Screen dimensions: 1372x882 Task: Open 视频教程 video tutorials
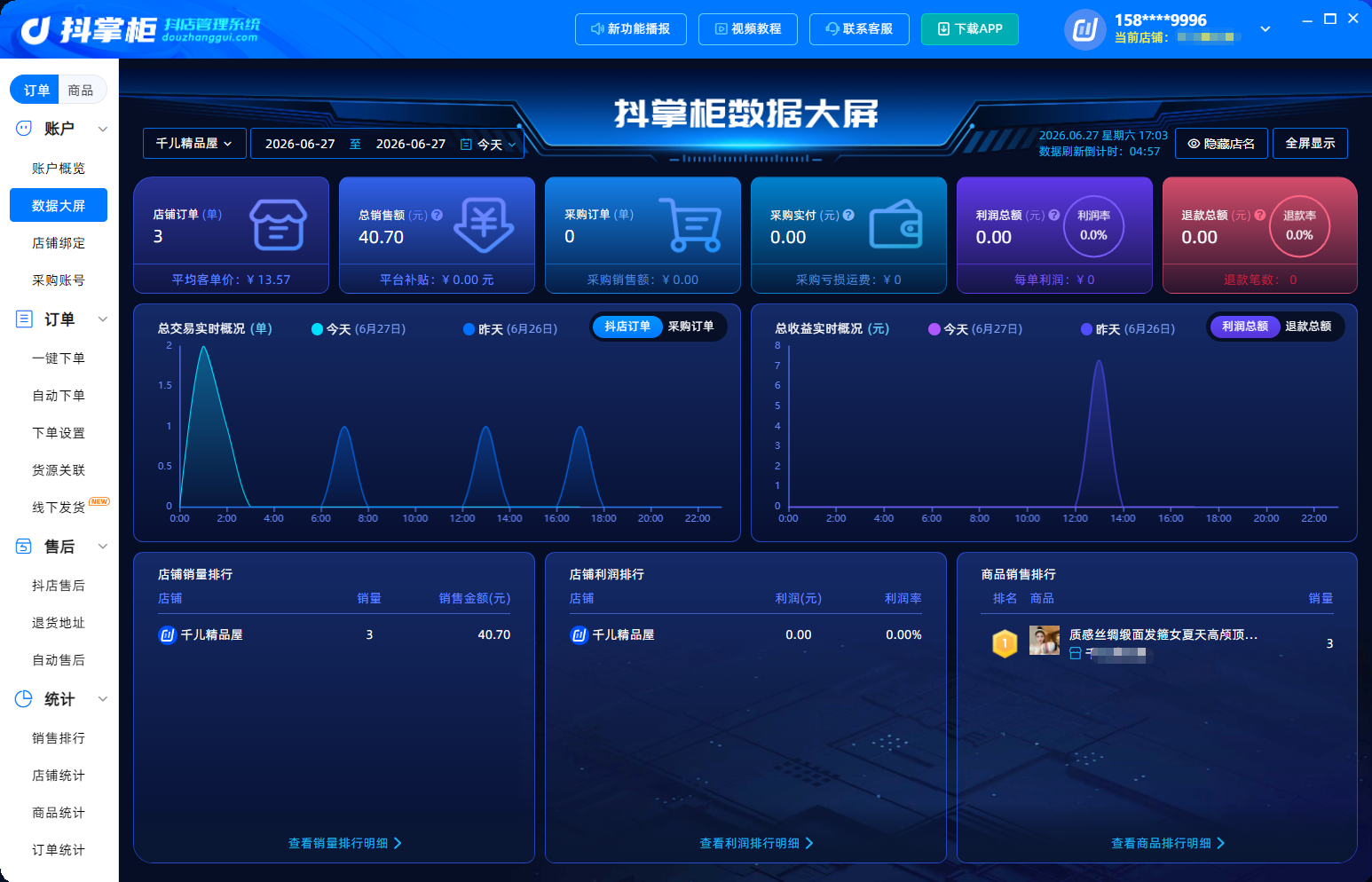pos(748,29)
